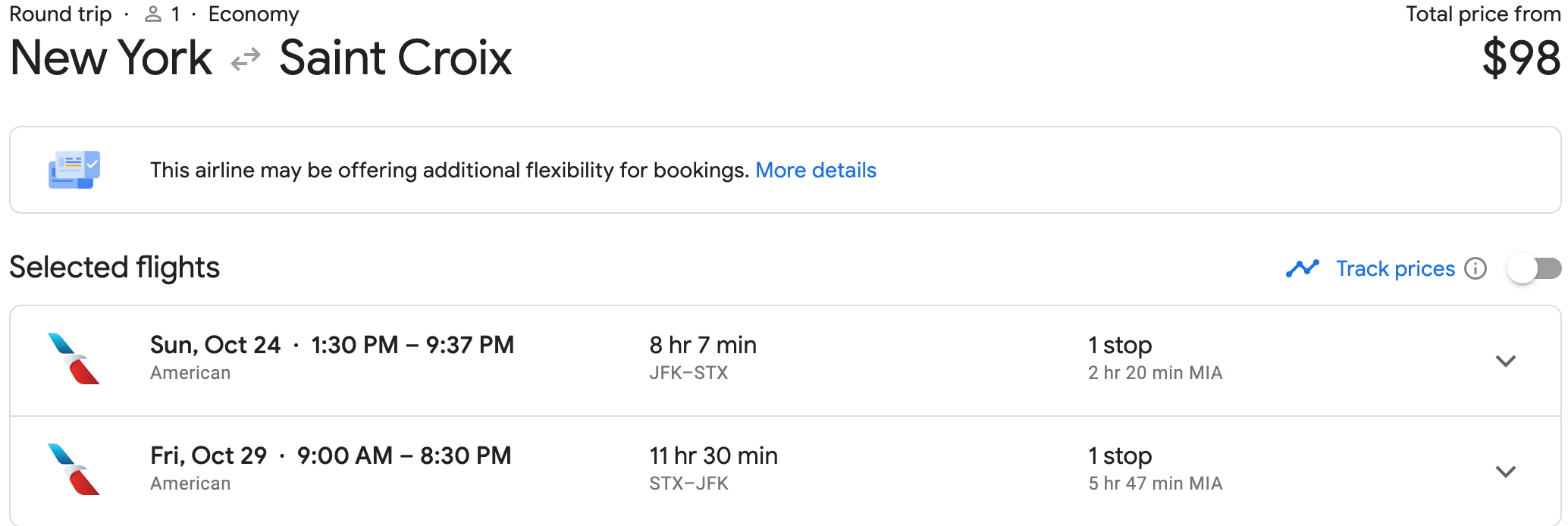This screenshot has width=1568, height=526.
Task: Click the passenger count person icon
Action: [153, 14]
